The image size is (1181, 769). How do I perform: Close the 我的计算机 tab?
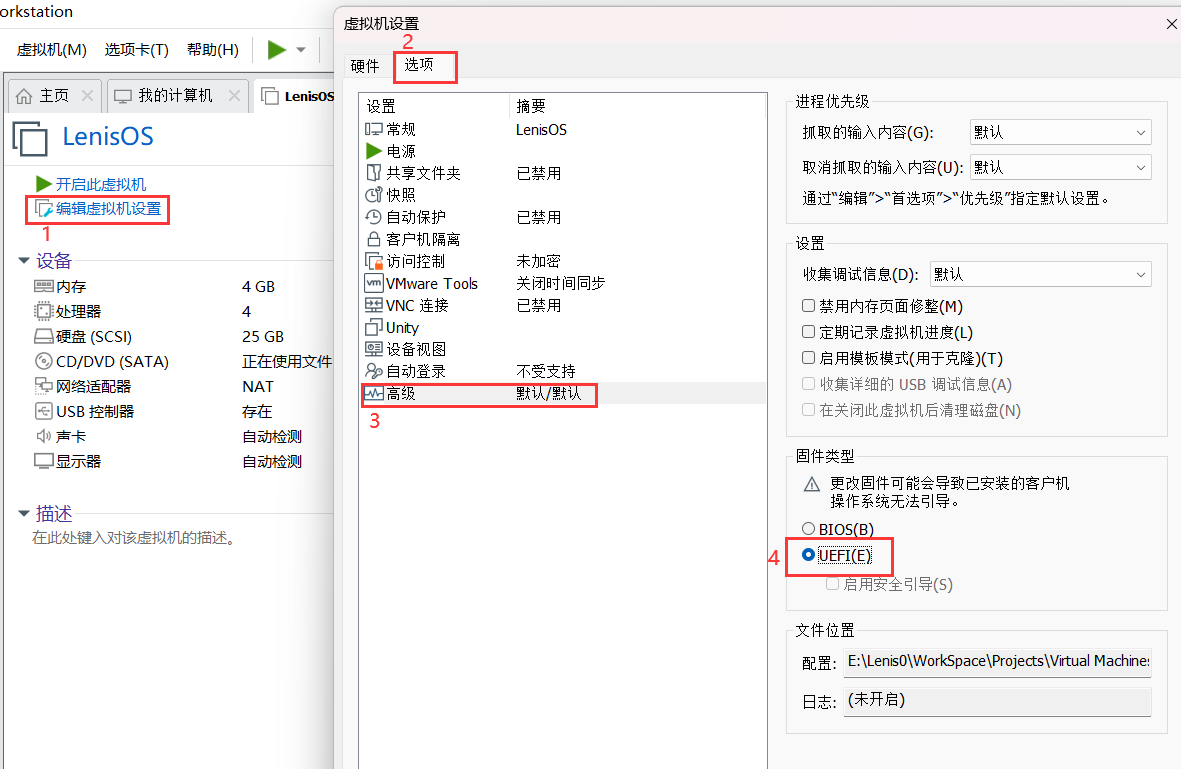coord(234,96)
